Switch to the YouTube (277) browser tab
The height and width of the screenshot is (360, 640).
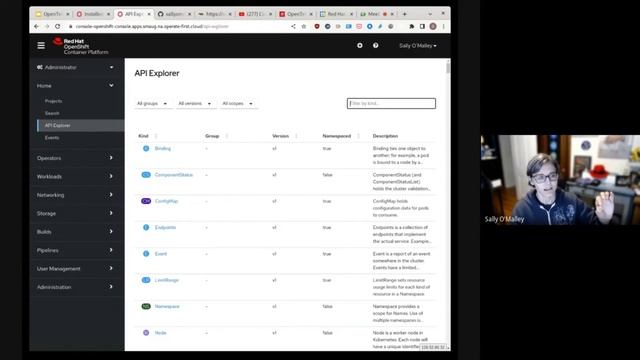click(x=255, y=14)
